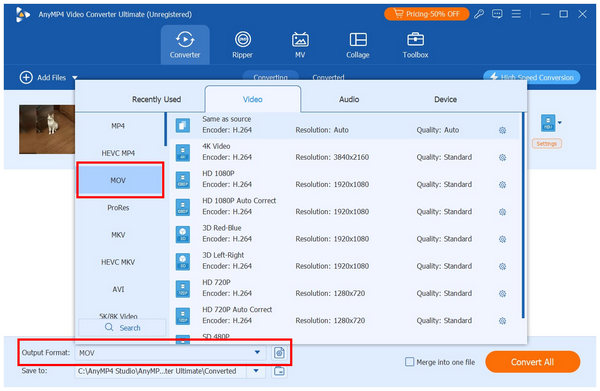Click the Settings button under format icon
The height and width of the screenshot is (391, 600).
click(546, 143)
